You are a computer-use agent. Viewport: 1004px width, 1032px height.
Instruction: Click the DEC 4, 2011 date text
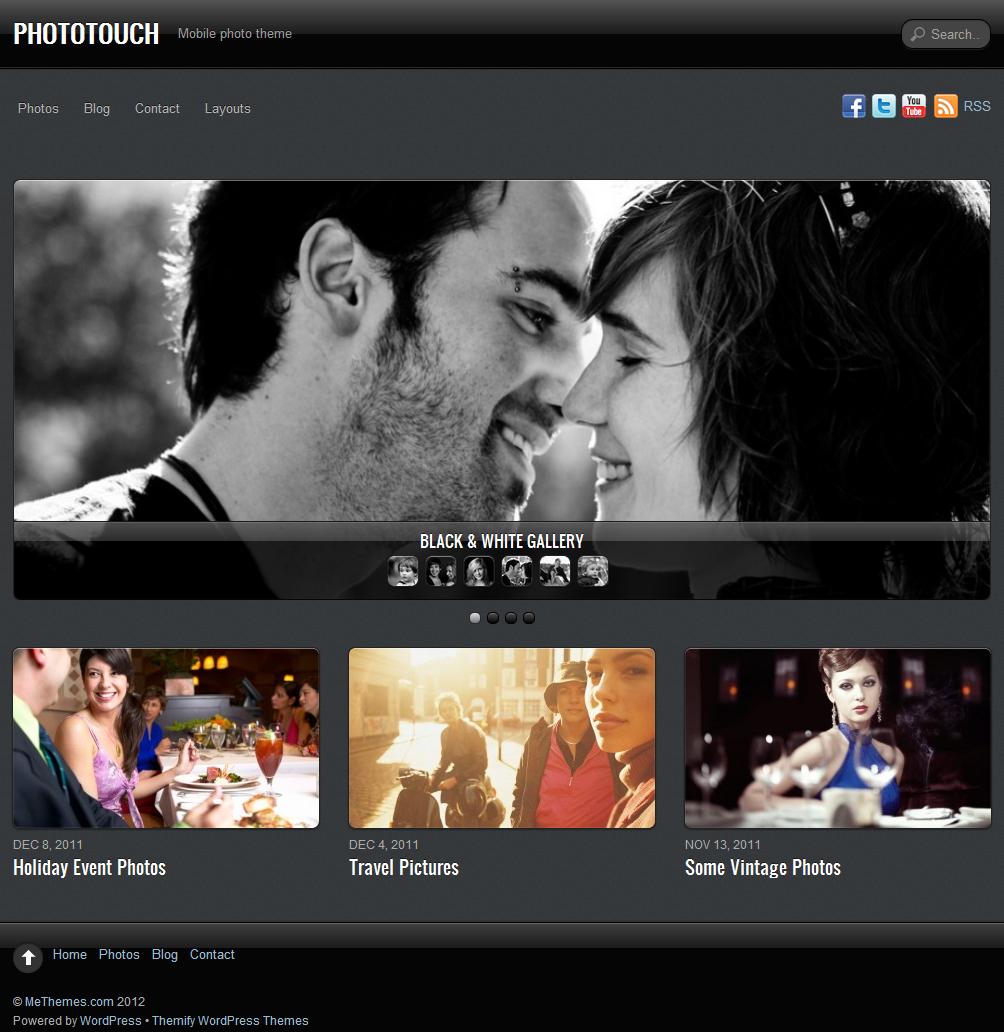(384, 844)
